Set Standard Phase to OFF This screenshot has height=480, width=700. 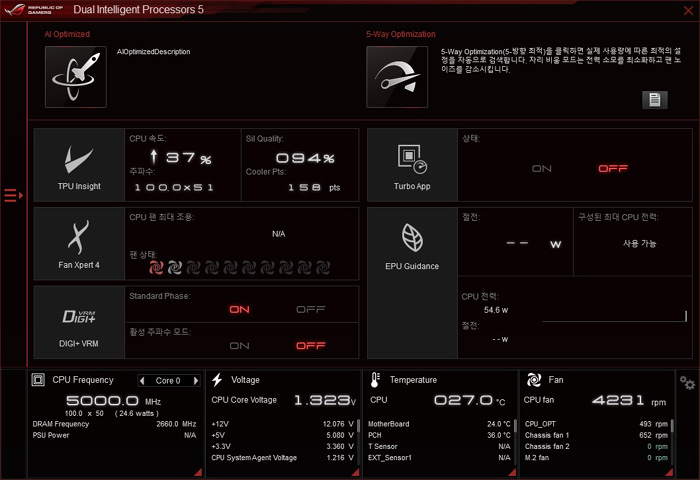pyautogui.click(x=311, y=309)
